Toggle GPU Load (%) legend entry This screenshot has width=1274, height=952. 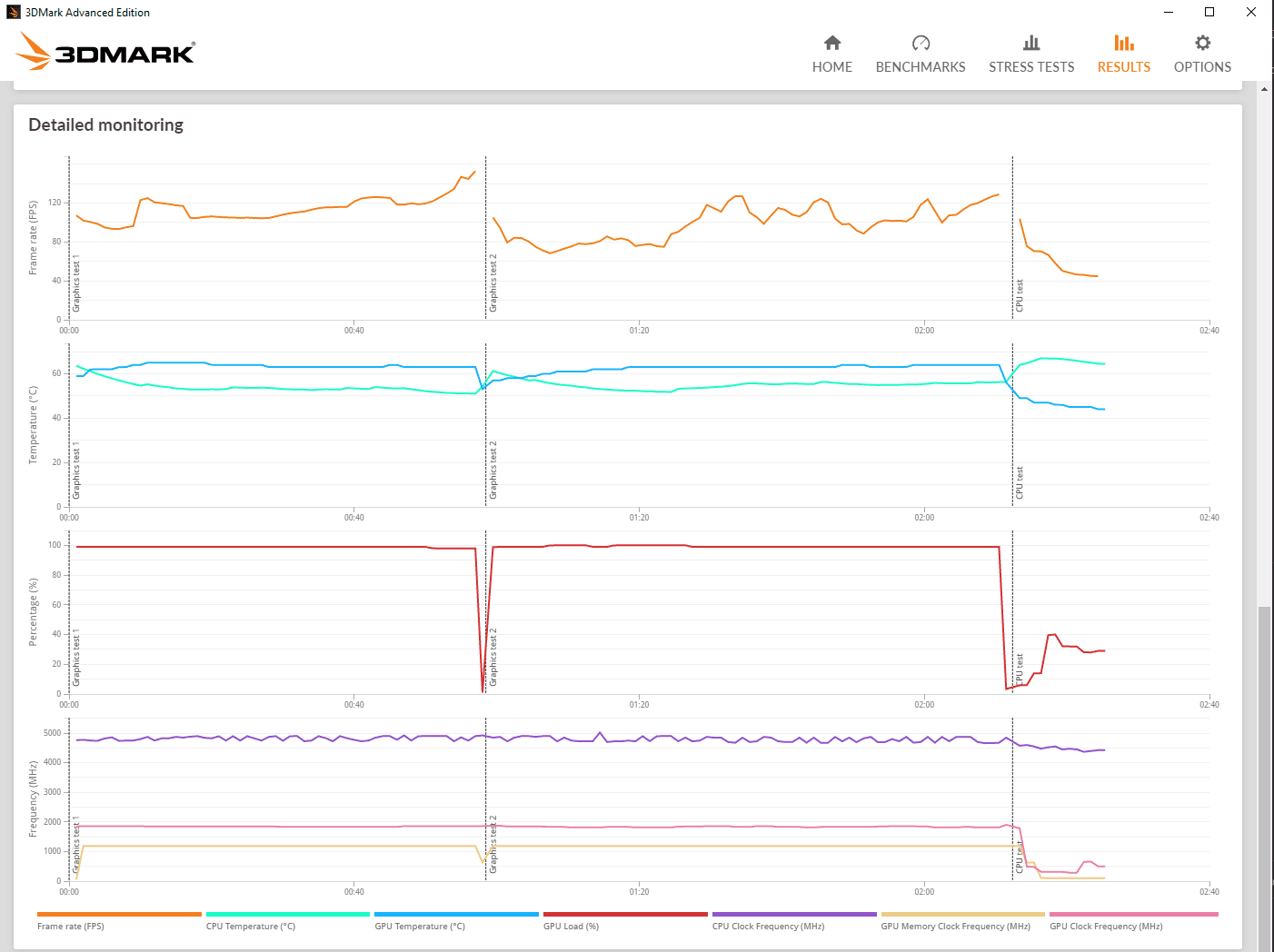tap(571, 927)
